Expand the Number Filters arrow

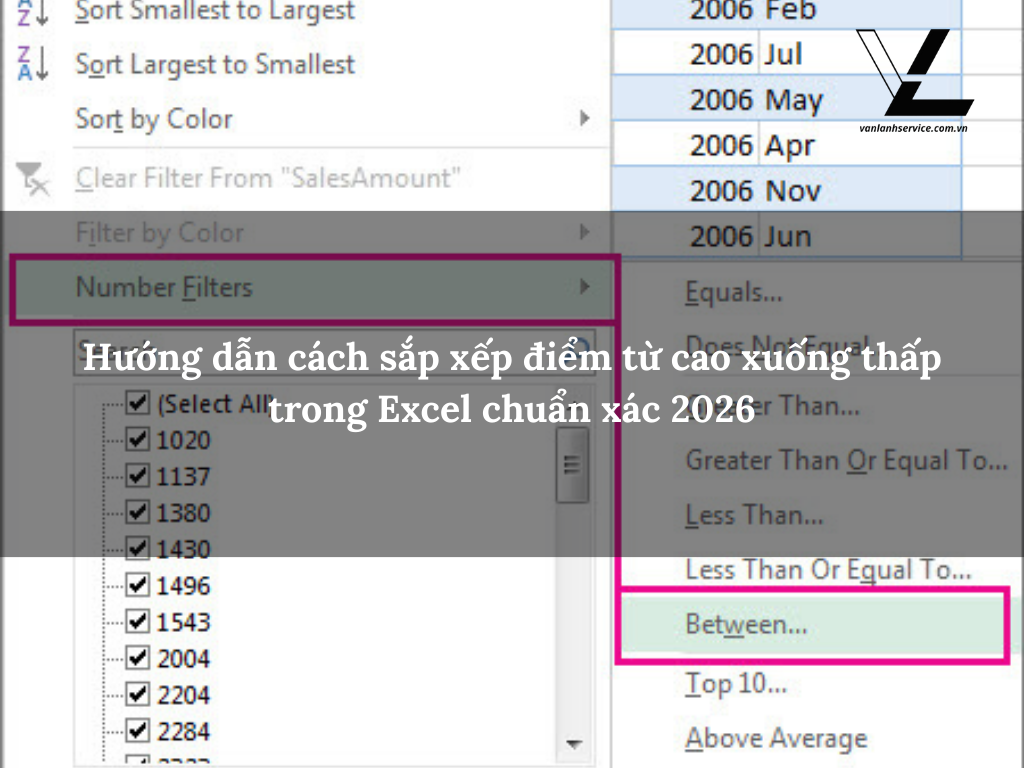(x=584, y=287)
